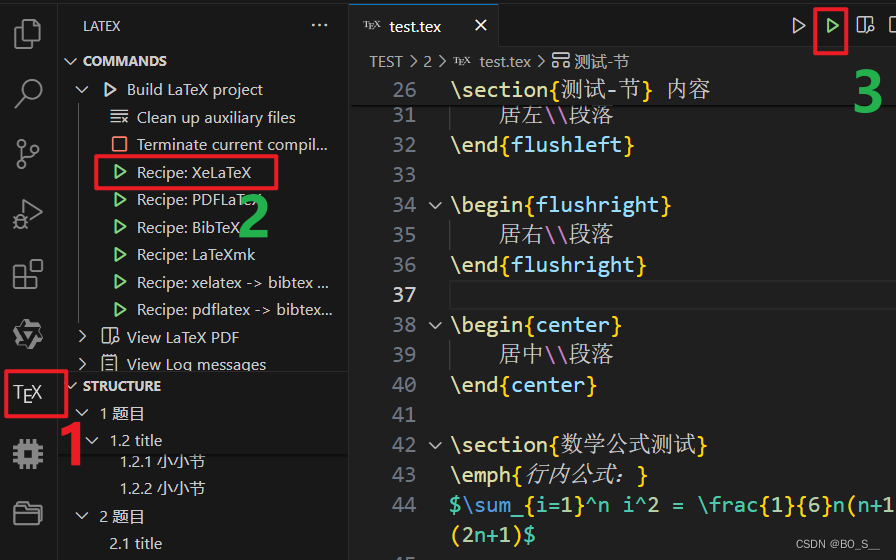Select Clean up auxiliary files command
Image resolution: width=896 pixels, height=560 pixels.
tap(215, 117)
